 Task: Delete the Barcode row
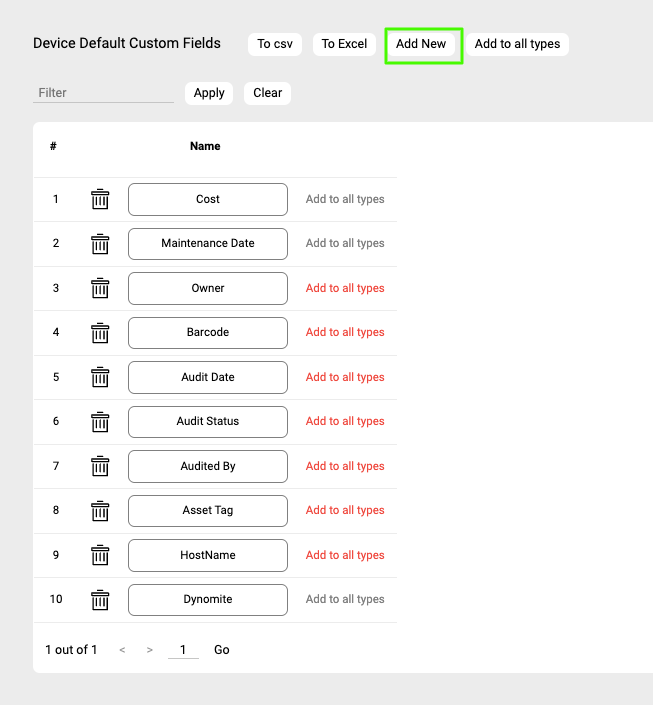(100, 333)
